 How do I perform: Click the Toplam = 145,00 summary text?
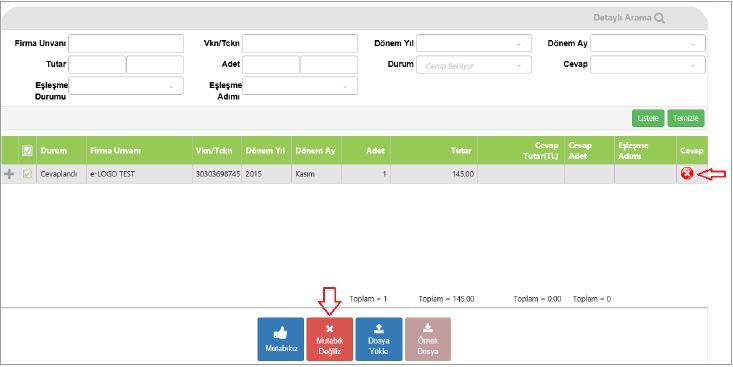[x=446, y=299]
